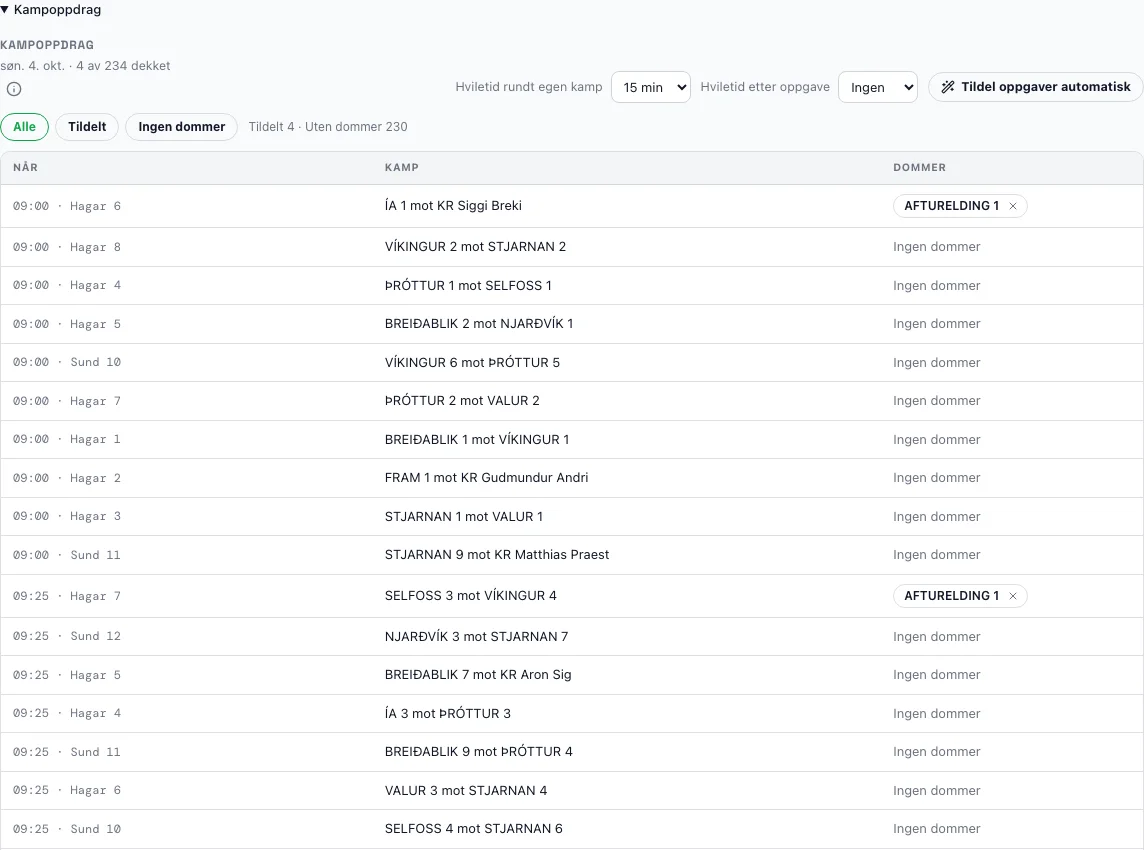Remove AFTURELDING 1 from SELFOSS 3 mot VÍKINGUR 4
Viewport: 1144px width, 850px height.
tap(1013, 596)
